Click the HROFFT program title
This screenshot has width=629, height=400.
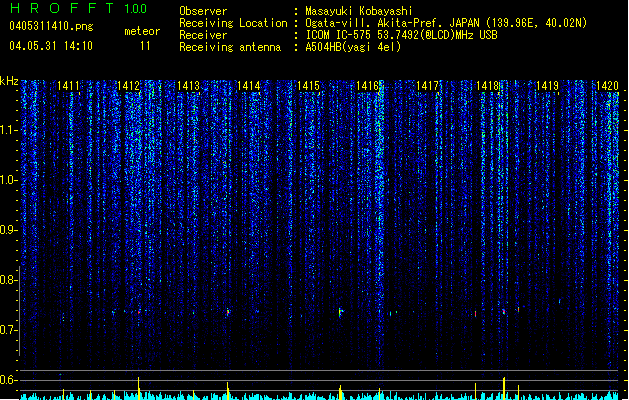62,8
